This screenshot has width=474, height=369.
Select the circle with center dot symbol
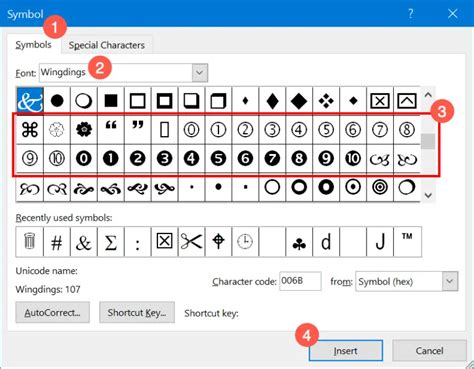click(353, 187)
